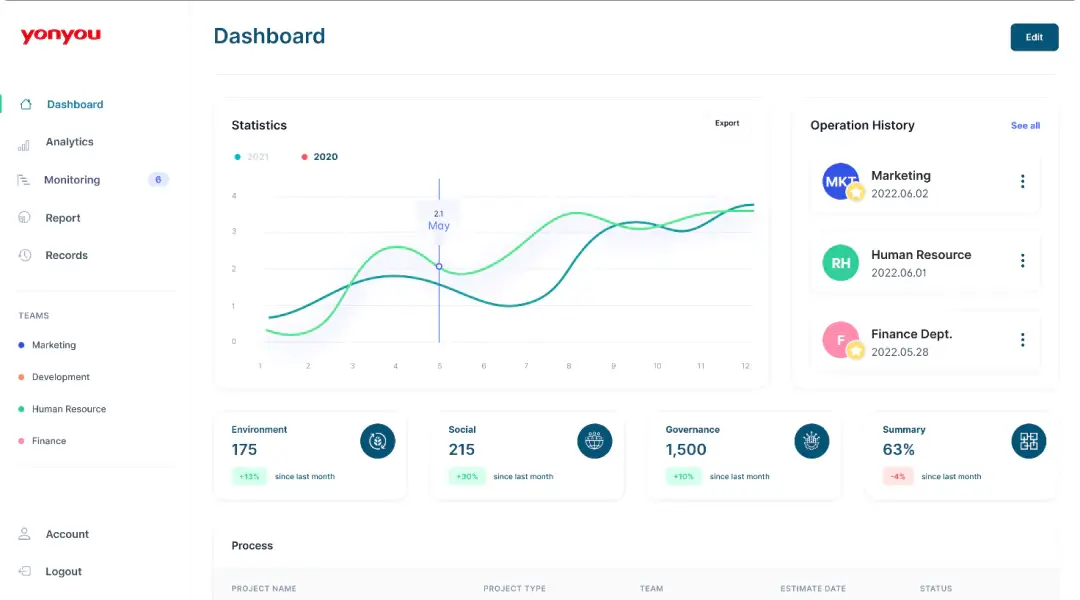
Task: Click the Human Resource RH avatar
Action: click(x=840, y=263)
